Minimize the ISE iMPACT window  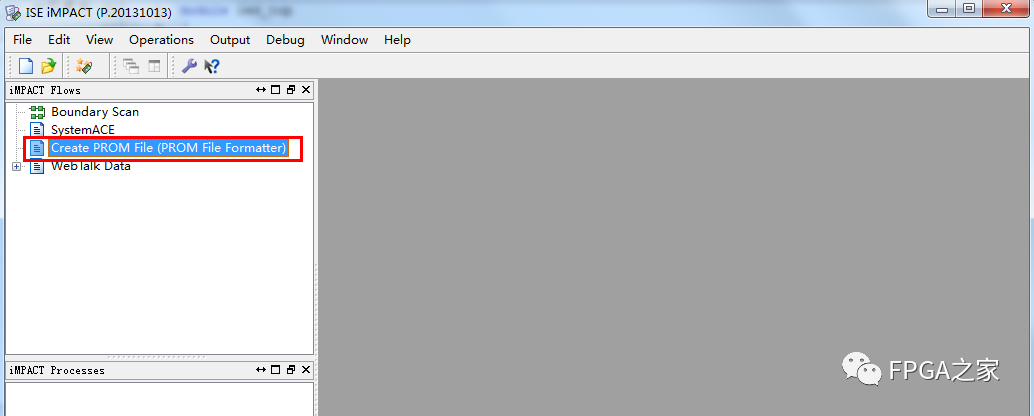942,9
